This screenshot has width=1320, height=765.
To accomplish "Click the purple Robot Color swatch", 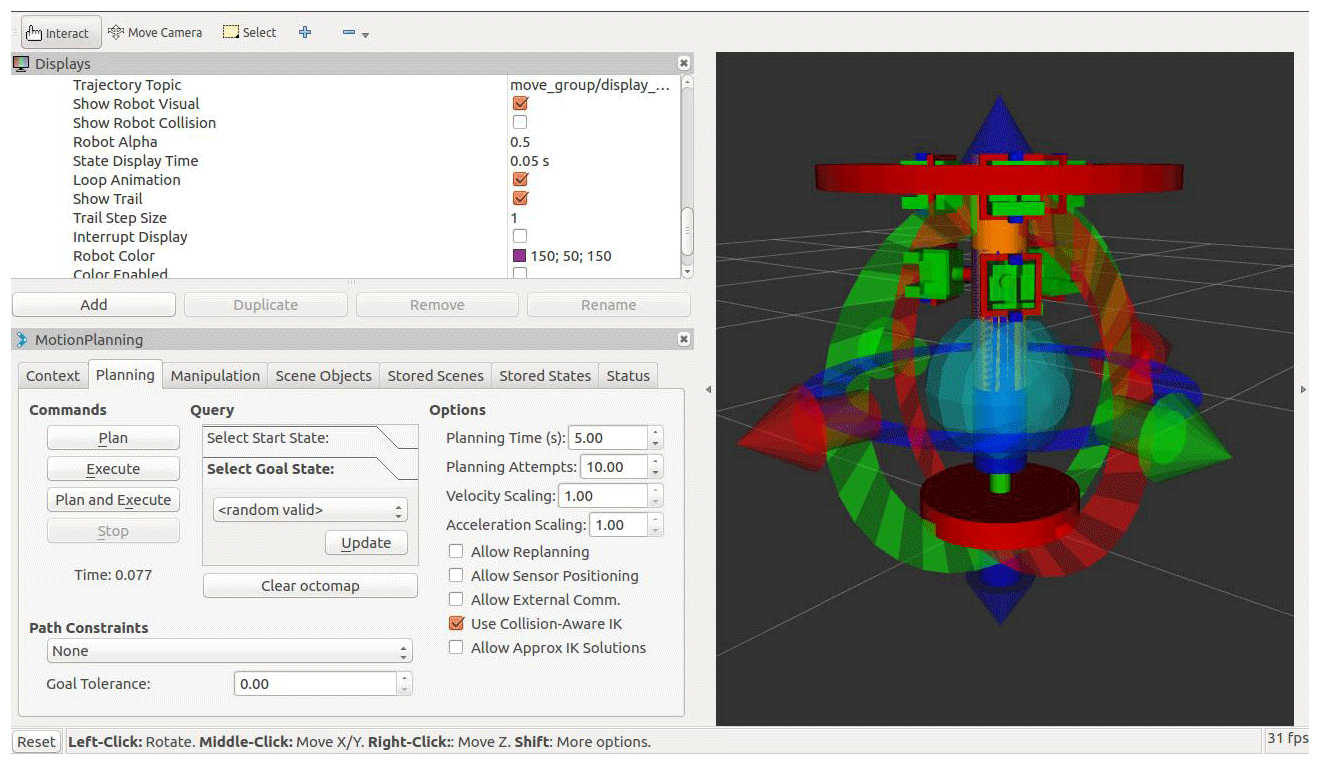I will click(519, 256).
